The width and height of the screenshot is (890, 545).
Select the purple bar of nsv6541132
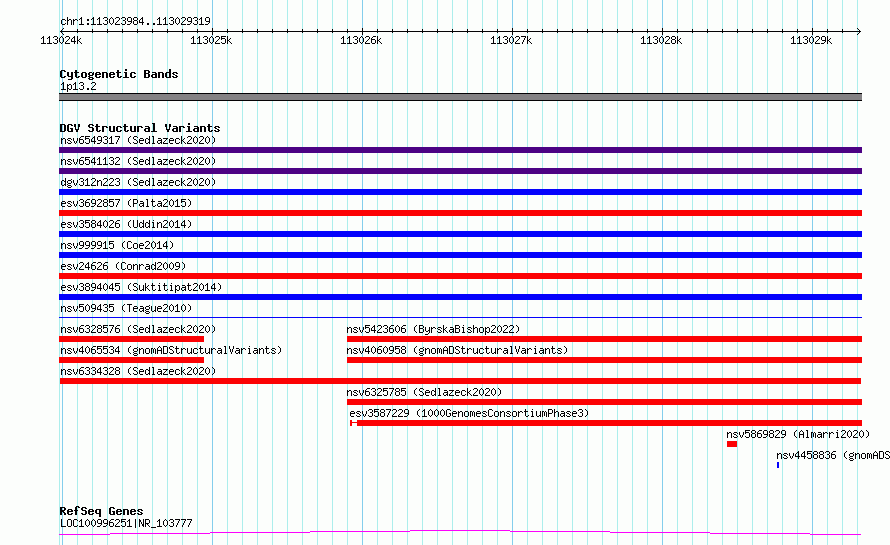pyautogui.click(x=460, y=171)
